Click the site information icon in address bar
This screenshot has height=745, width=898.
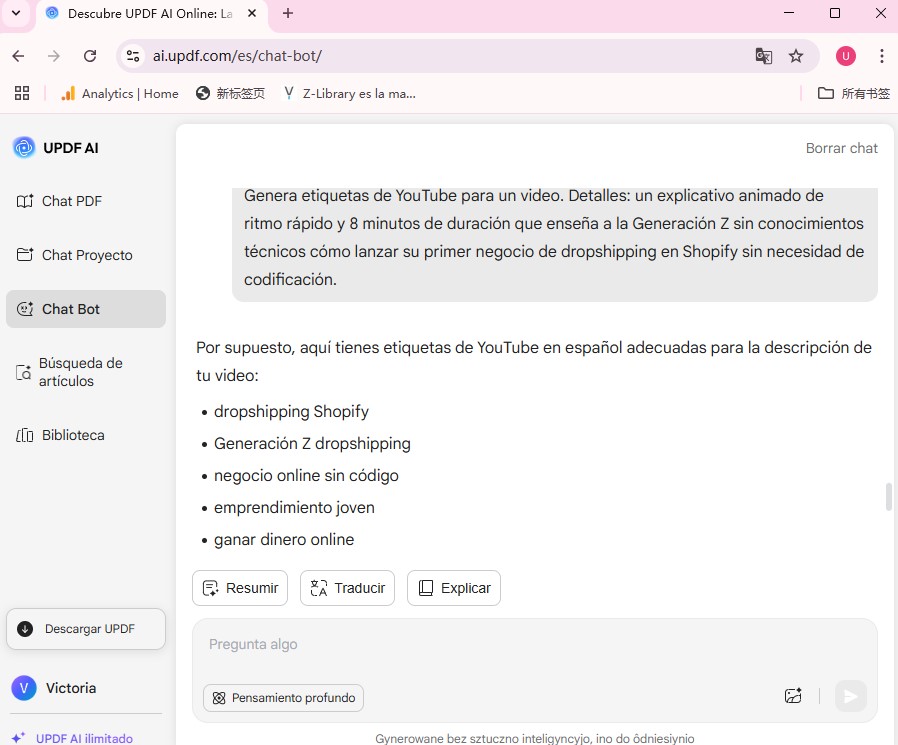point(133,56)
